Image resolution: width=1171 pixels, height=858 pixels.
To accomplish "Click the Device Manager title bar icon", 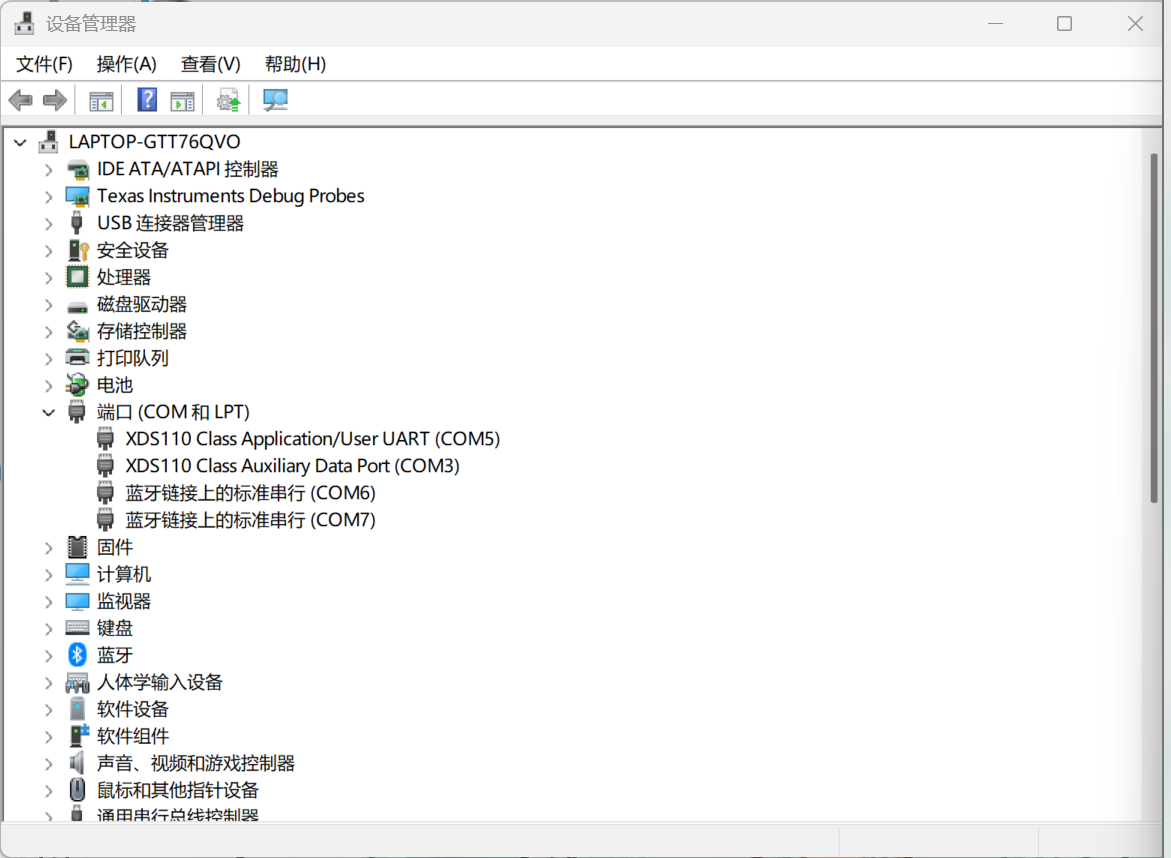I will pyautogui.click(x=25, y=24).
